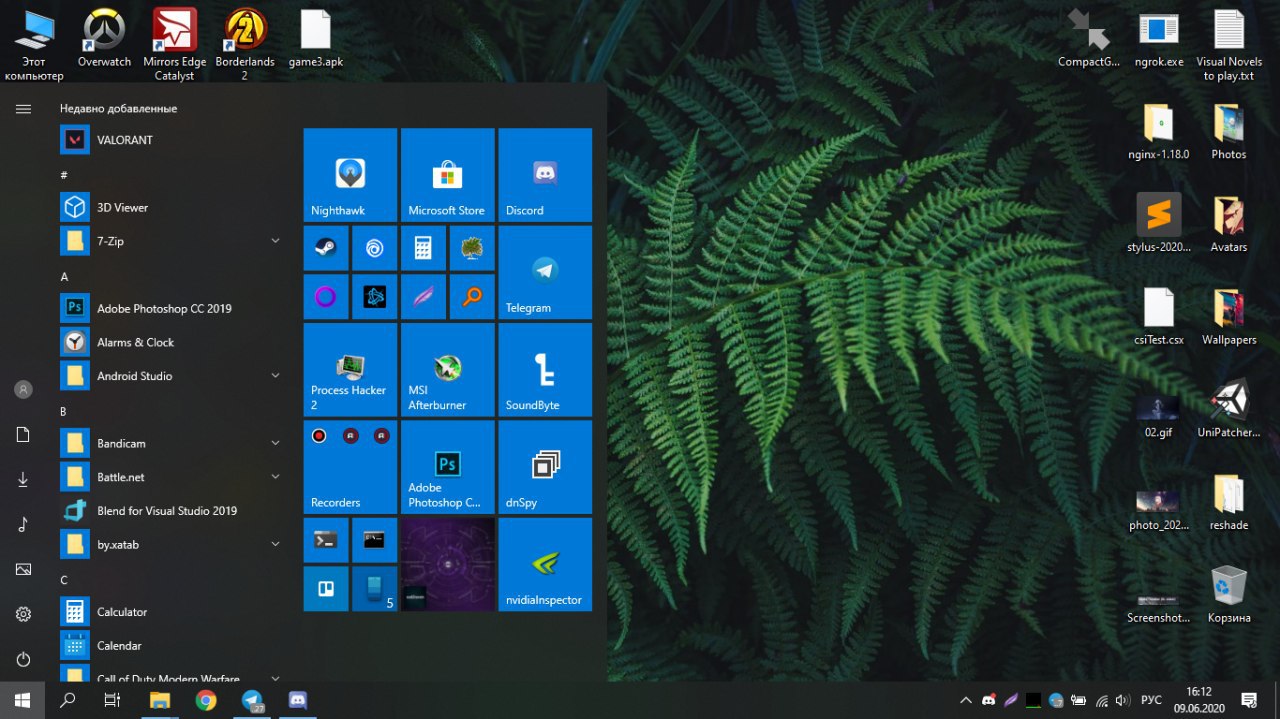The width and height of the screenshot is (1280, 719).
Task: Open File Explorer on taskbar
Action: [160, 700]
